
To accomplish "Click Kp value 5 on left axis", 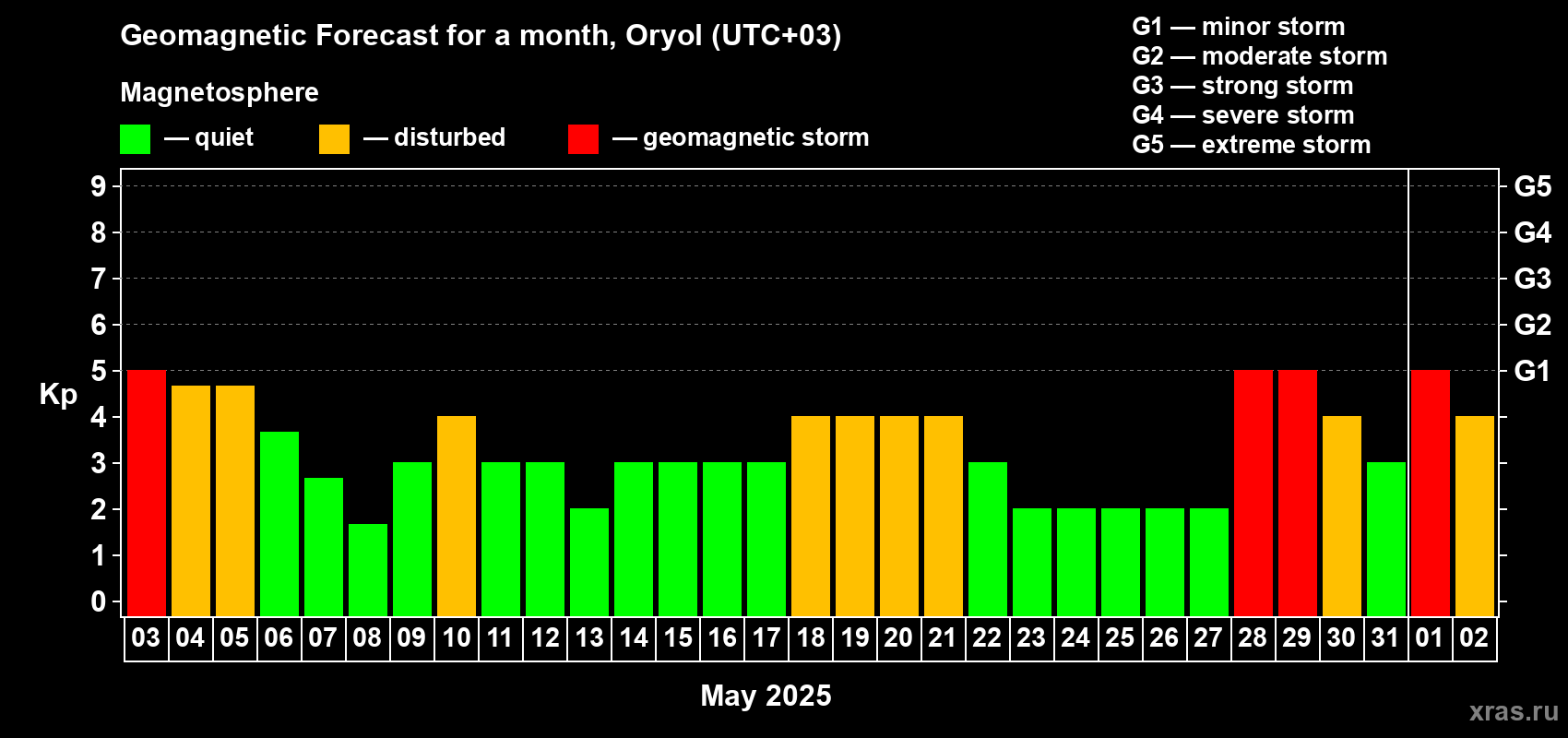I will (x=99, y=371).
